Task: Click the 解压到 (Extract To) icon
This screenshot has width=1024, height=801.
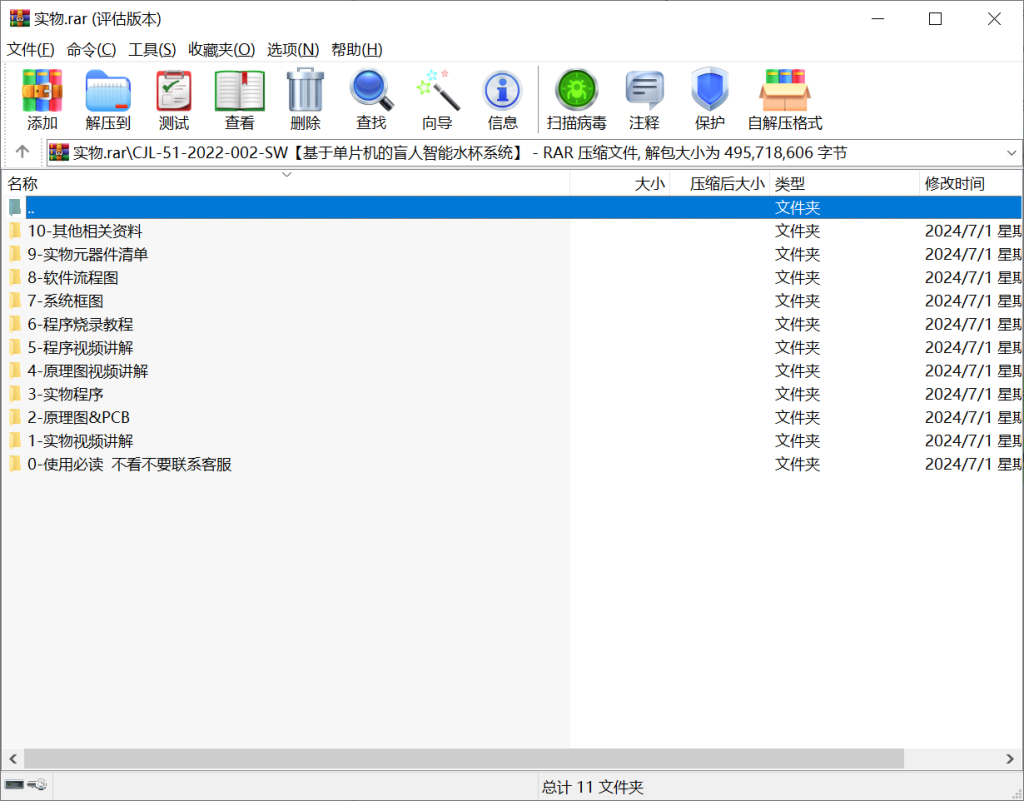Action: coord(108,100)
